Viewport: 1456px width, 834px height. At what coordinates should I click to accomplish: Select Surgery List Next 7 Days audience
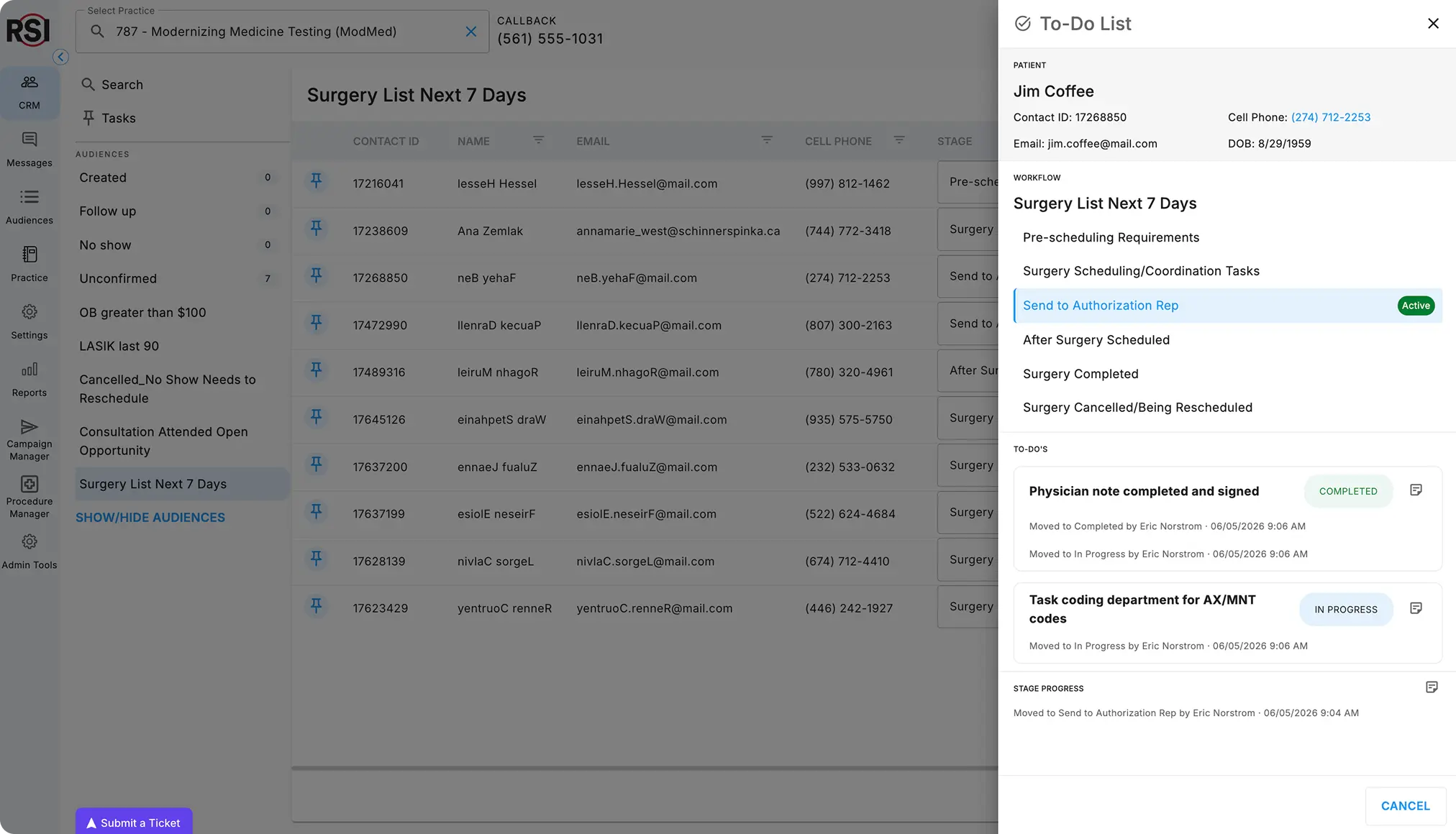tap(182, 485)
